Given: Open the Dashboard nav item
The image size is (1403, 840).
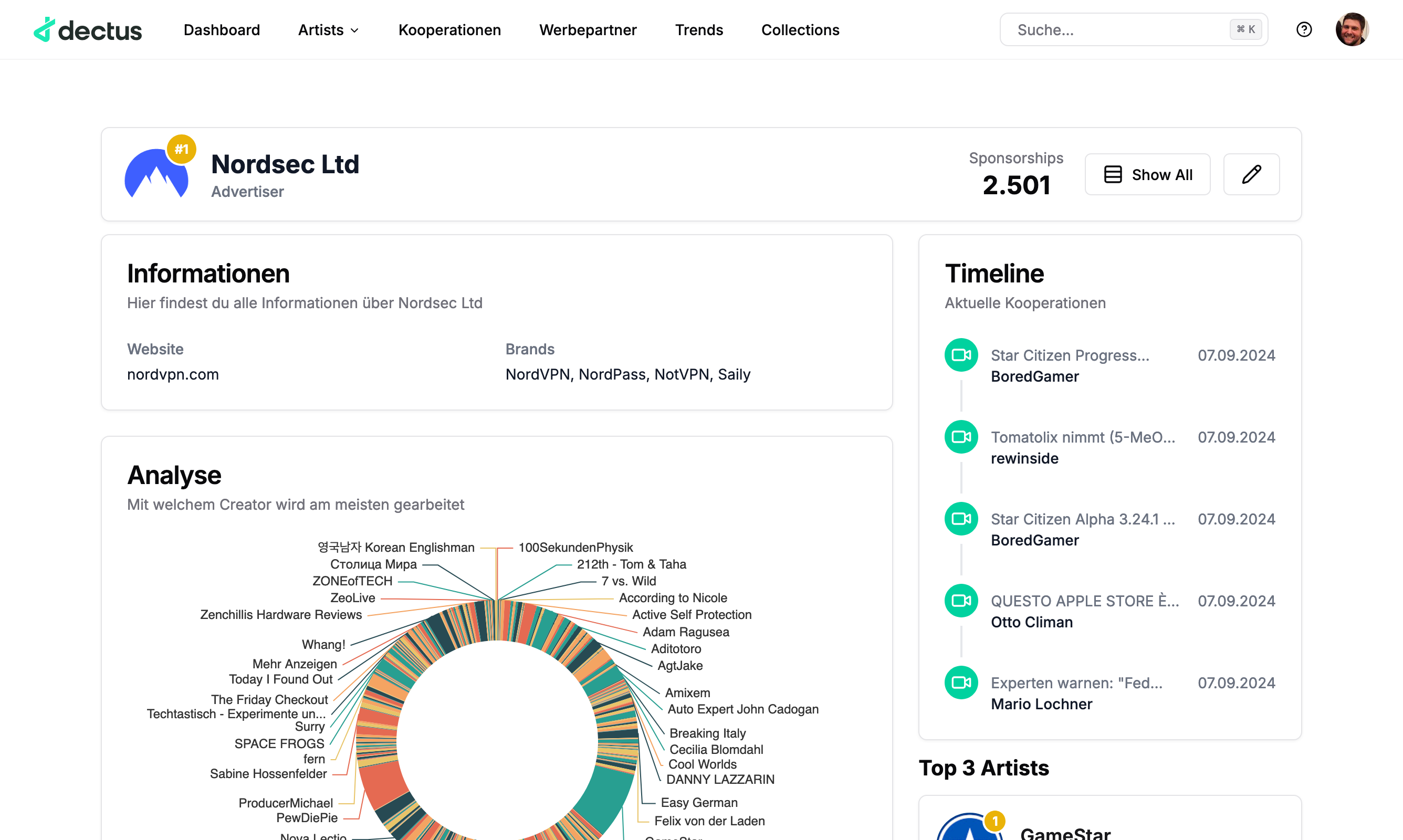Looking at the screenshot, I should 221,30.
